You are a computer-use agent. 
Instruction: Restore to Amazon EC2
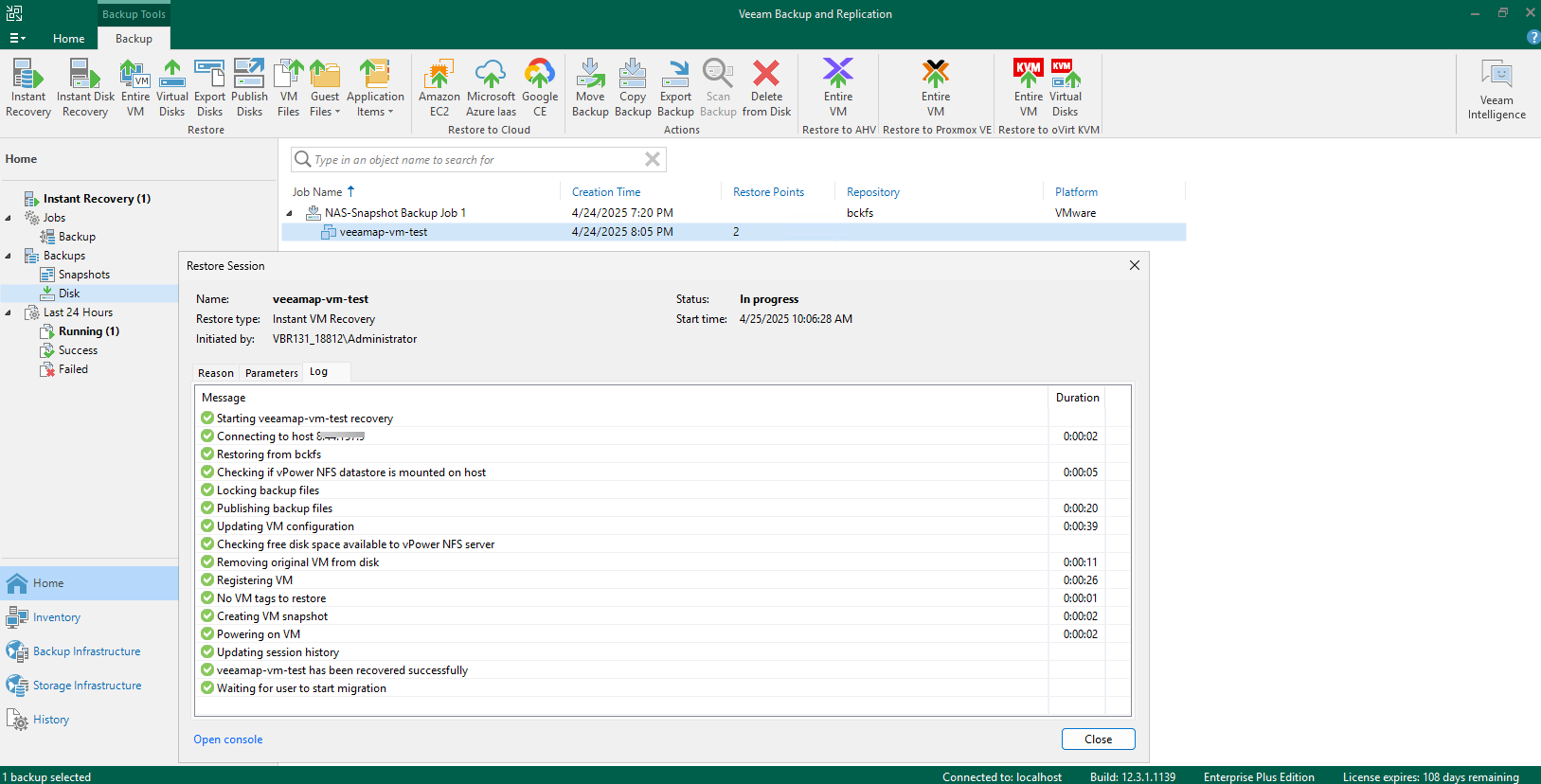click(439, 88)
